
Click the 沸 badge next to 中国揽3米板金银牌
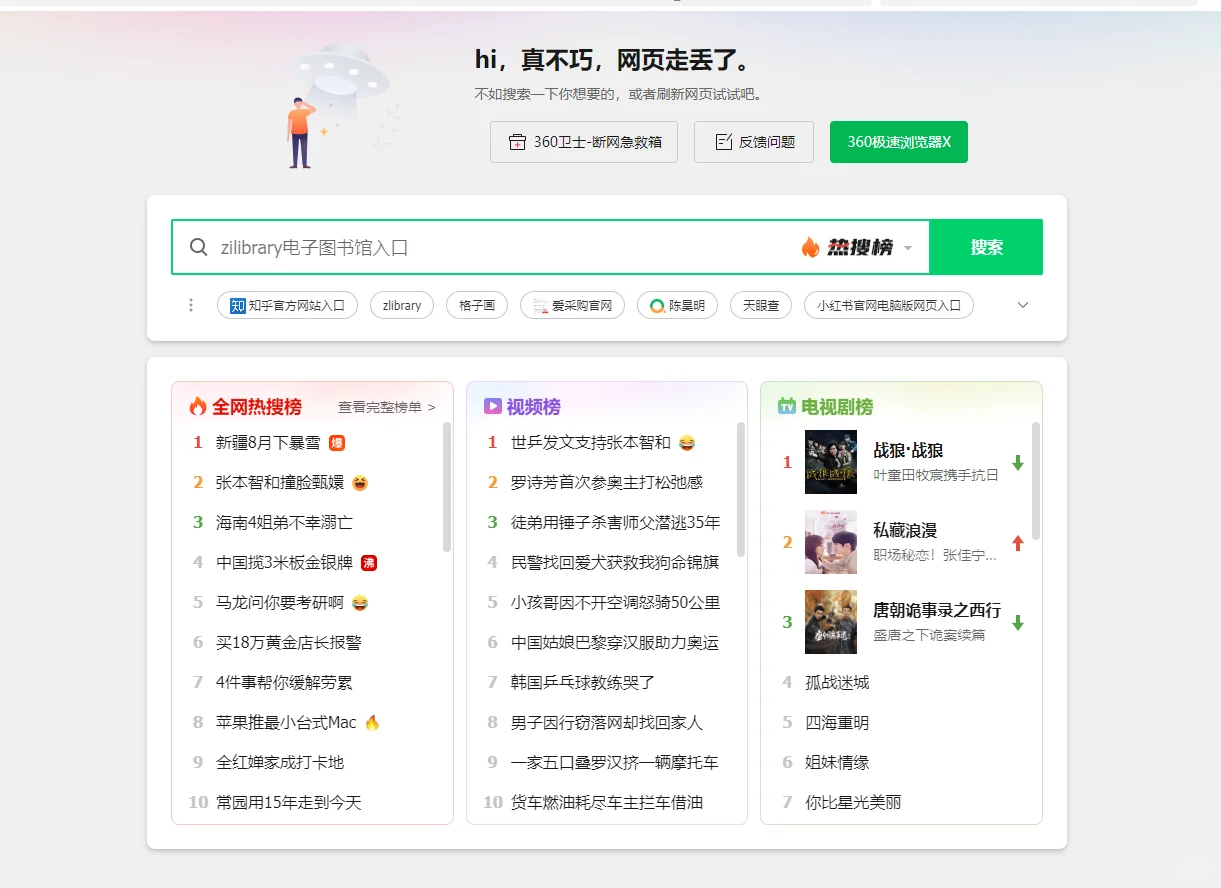368,562
